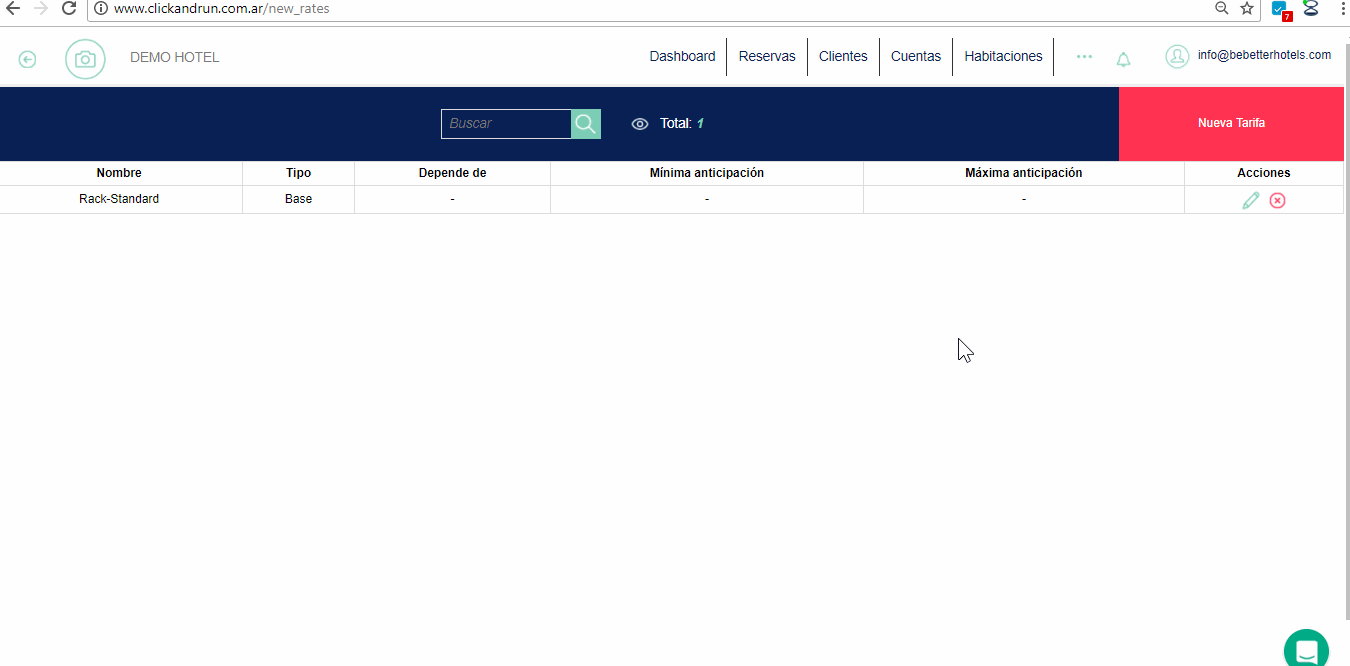The image size is (1350, 666).
Task: Open the Dashboard menu item
Action: (682, 57)
